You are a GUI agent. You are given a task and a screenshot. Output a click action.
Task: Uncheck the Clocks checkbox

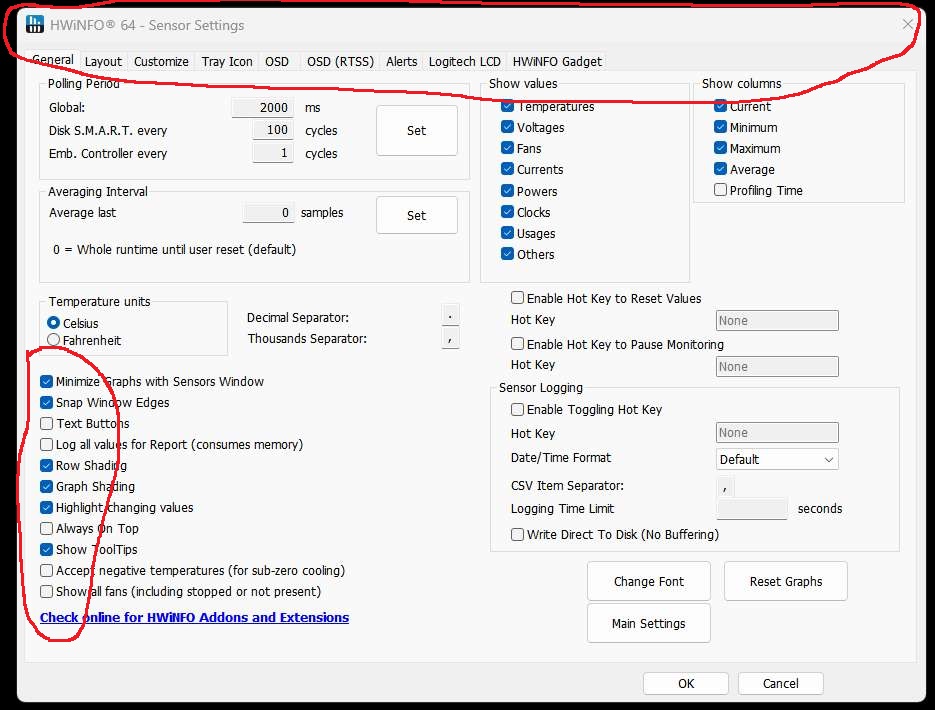[507, 212]
